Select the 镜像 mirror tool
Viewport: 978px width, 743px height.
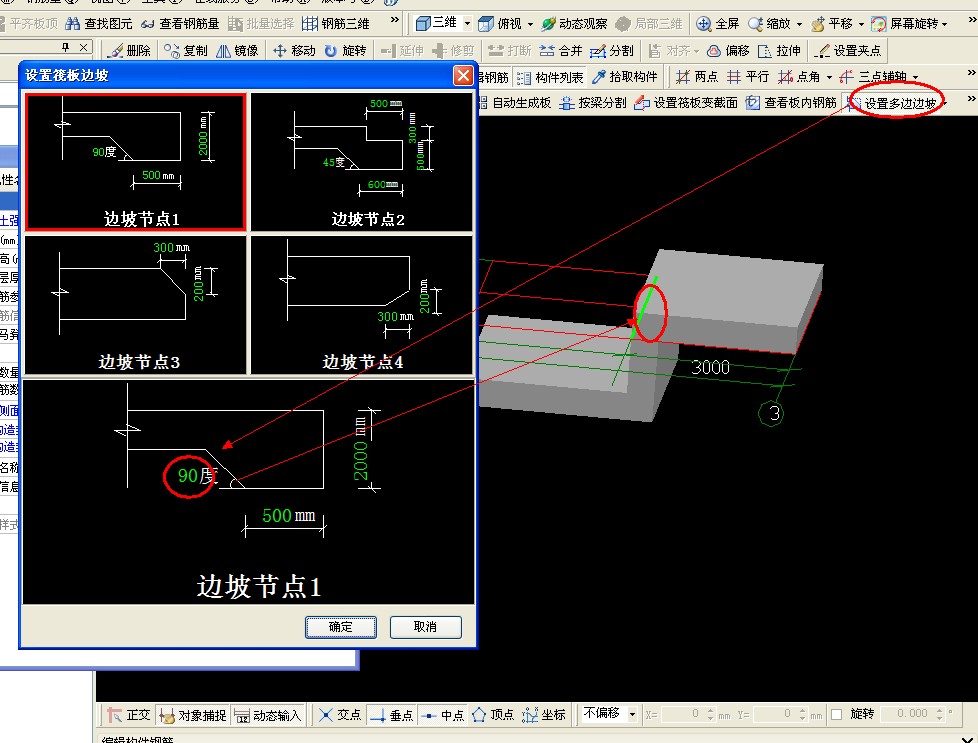point(237,51)
